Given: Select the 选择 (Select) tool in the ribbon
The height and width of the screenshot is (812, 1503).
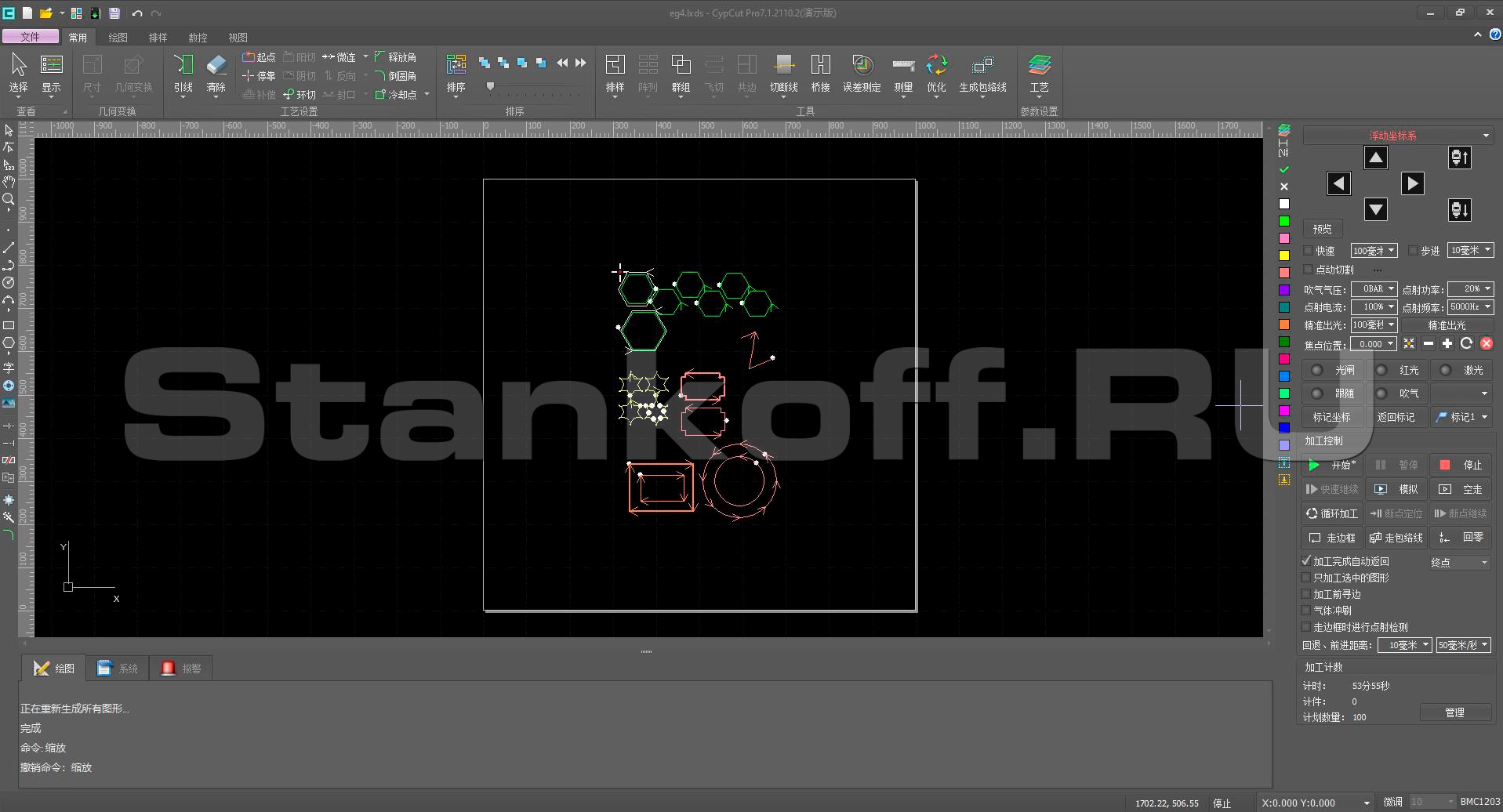Looking at the screenshot, I should tap(19, 74).
